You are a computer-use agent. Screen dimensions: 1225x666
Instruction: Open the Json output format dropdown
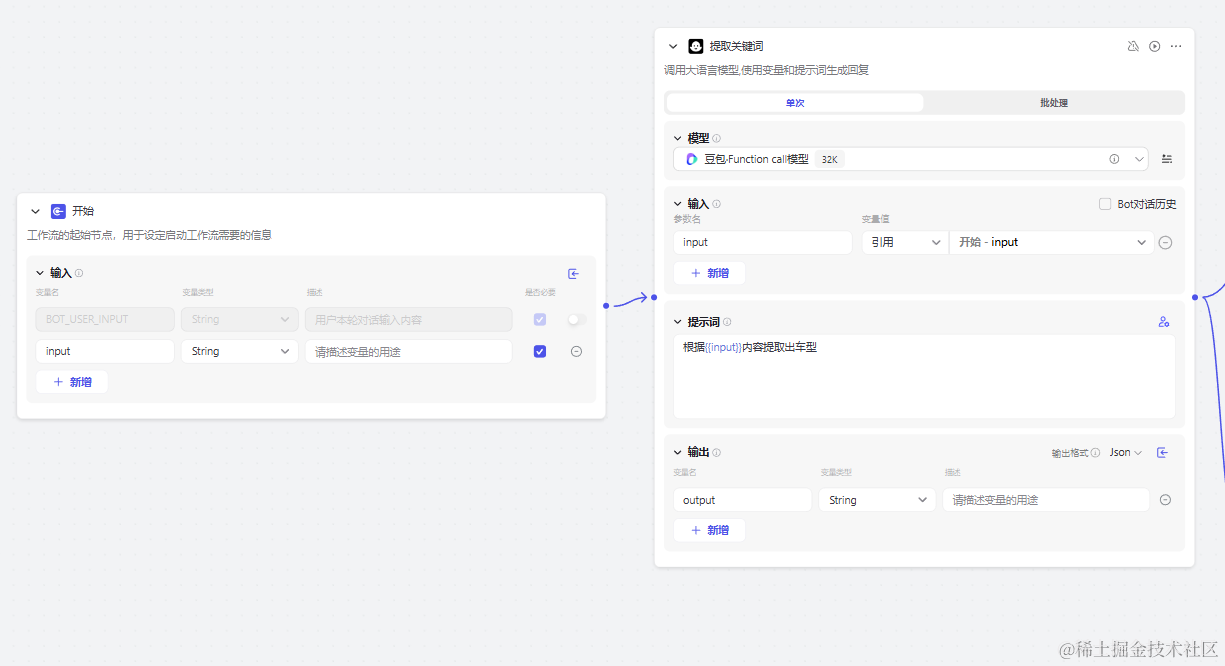pos(1126,452)
